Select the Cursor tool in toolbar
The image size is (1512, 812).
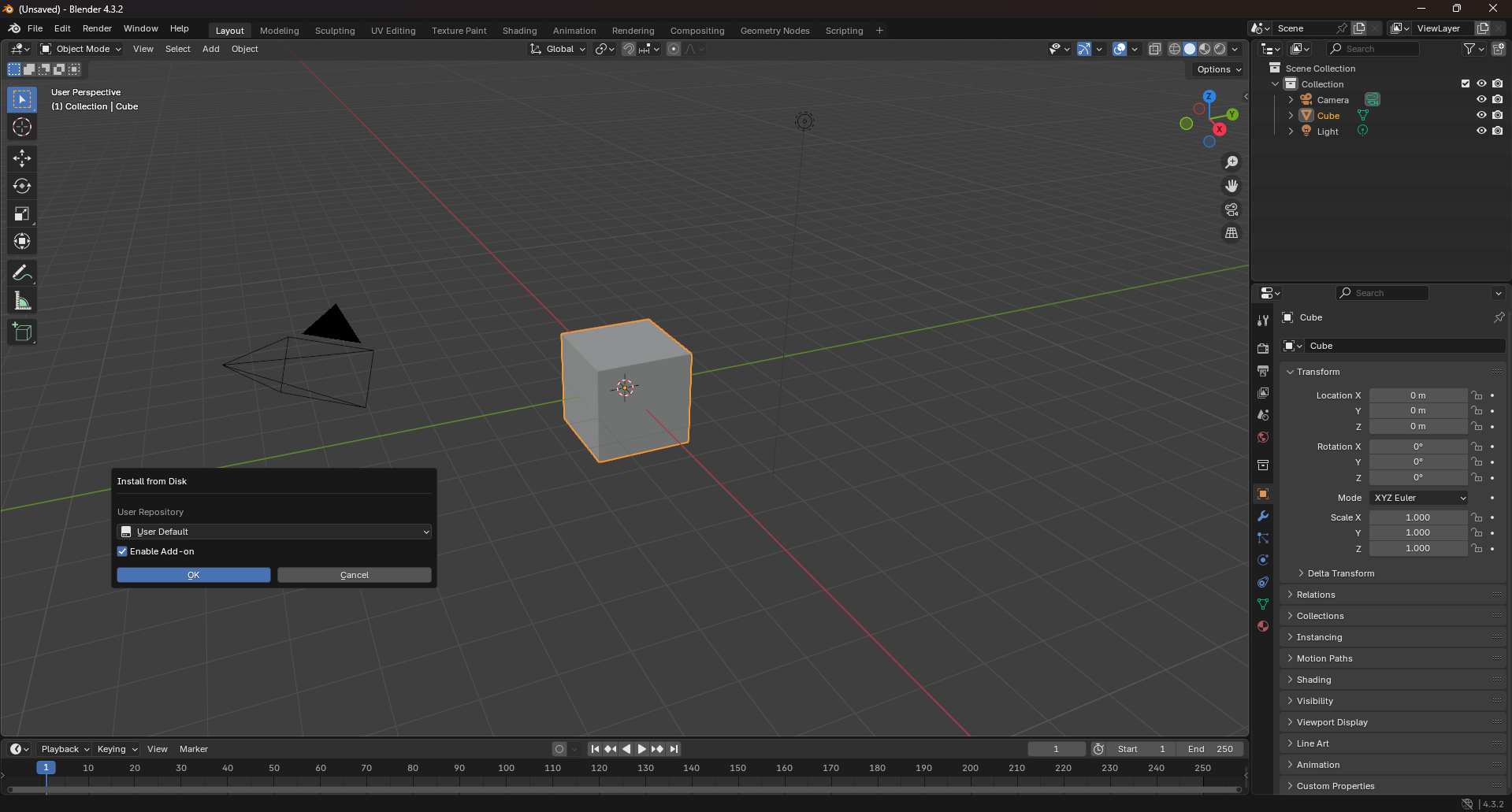tap(22, 127)
